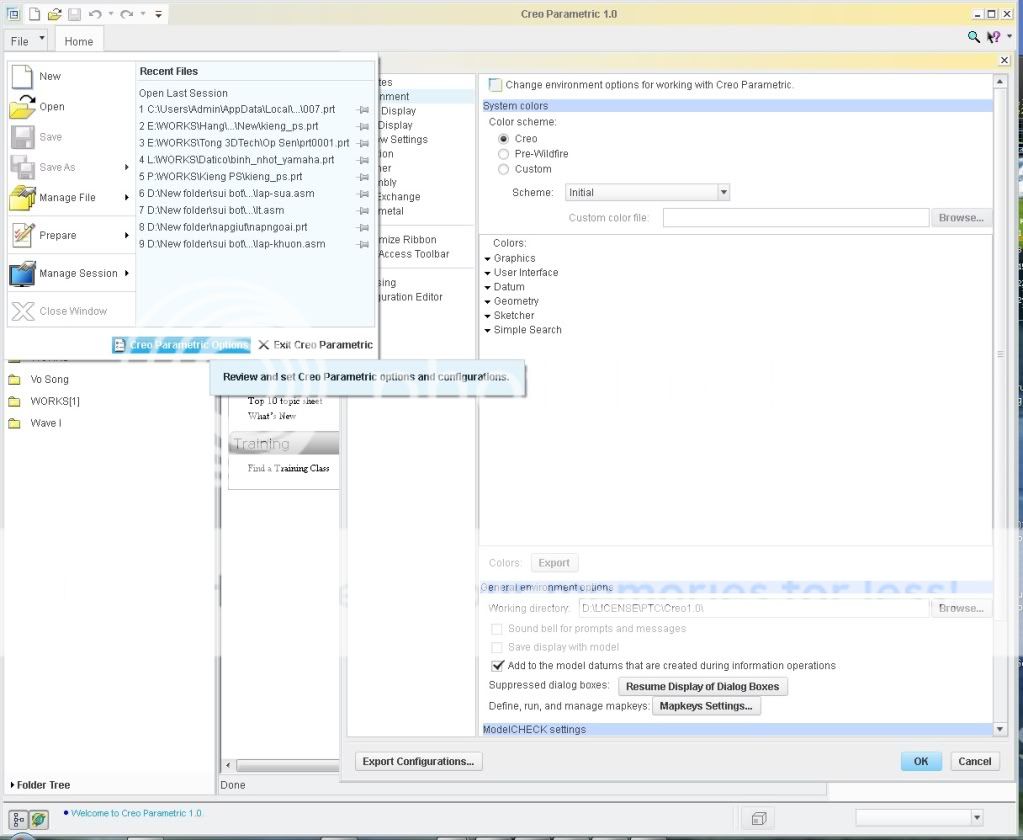Click the New document icon in quick access toolbar
The width and height of the screenshot is (1023, 840).
click(35, 14)
